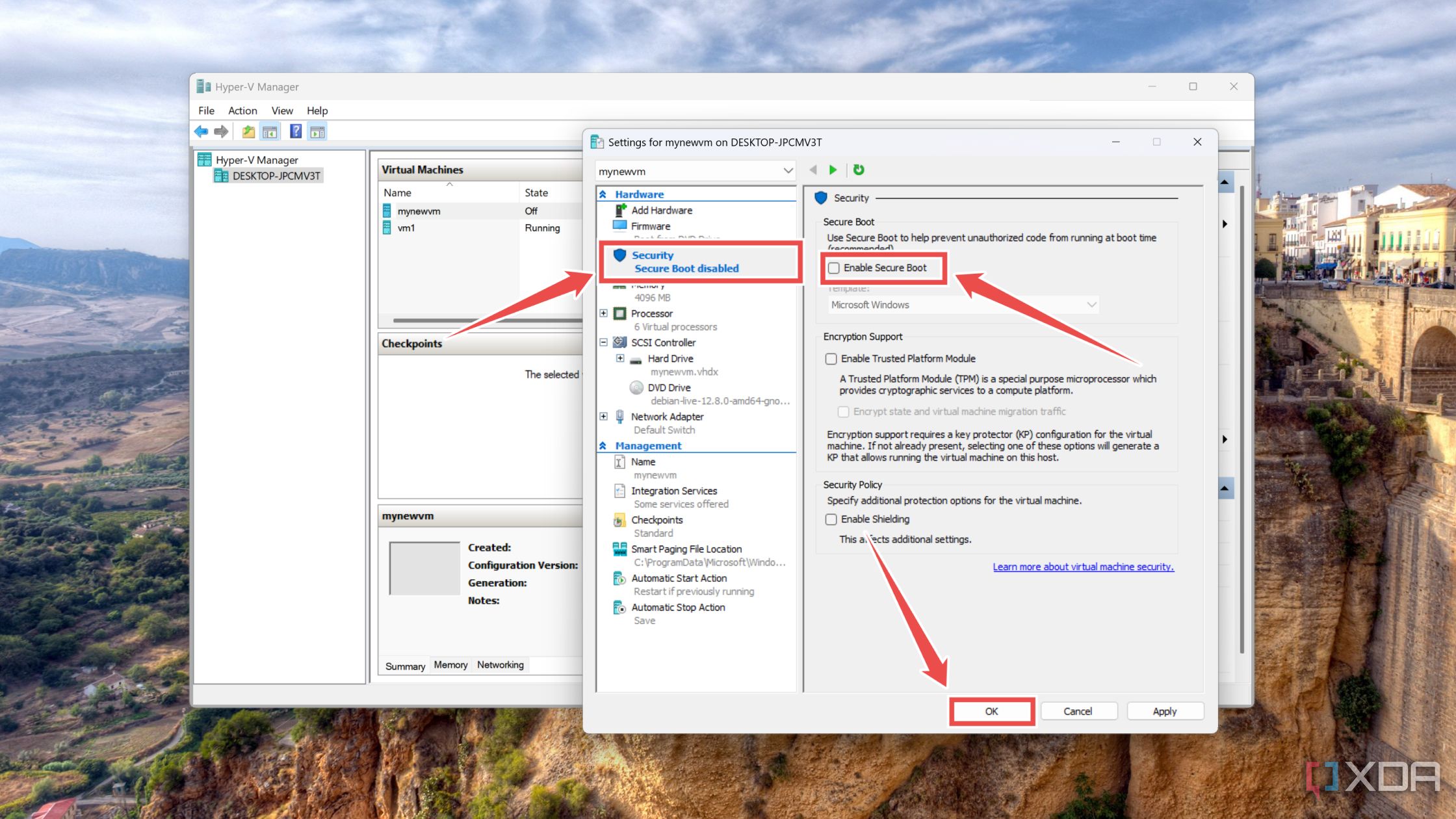The height and width of the screenshot is (819, 1456).
Task: Select the View menu in Hyper-V Manager
Action: click(x=281, y=111)
